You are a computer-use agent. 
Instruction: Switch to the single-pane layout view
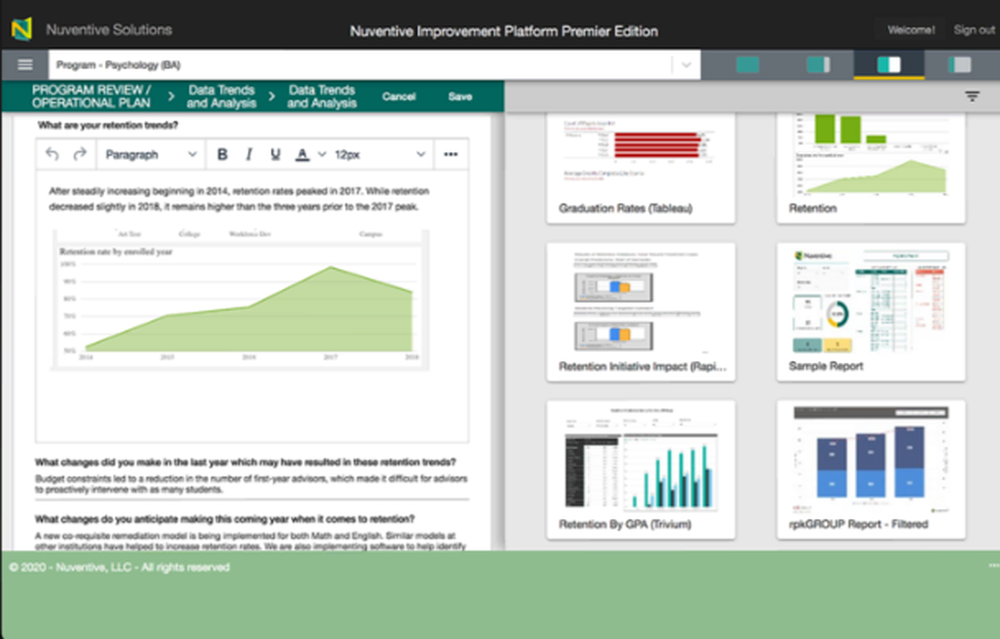pos(747,63)
